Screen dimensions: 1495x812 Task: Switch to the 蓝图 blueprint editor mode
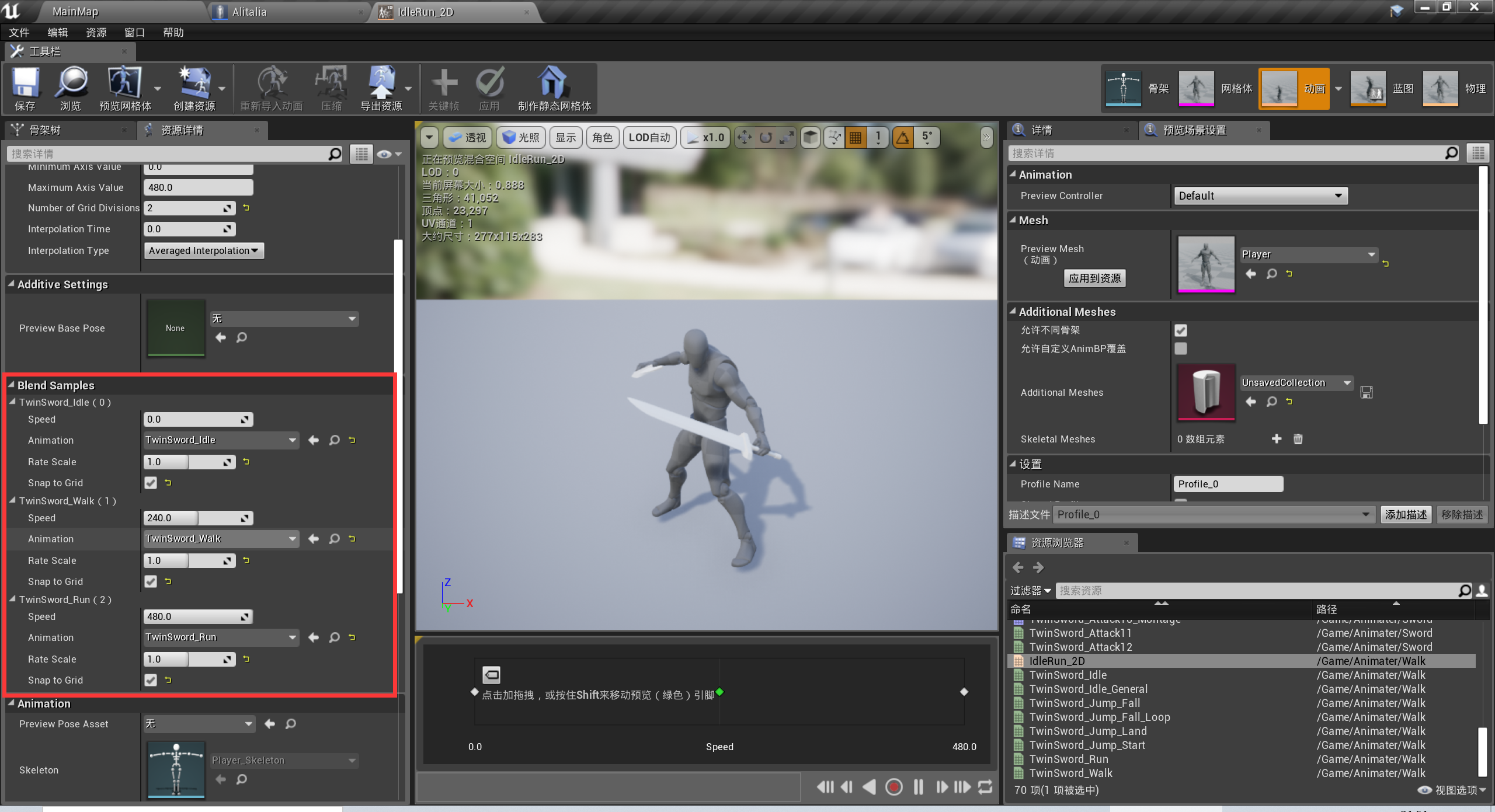[1368, 89]
